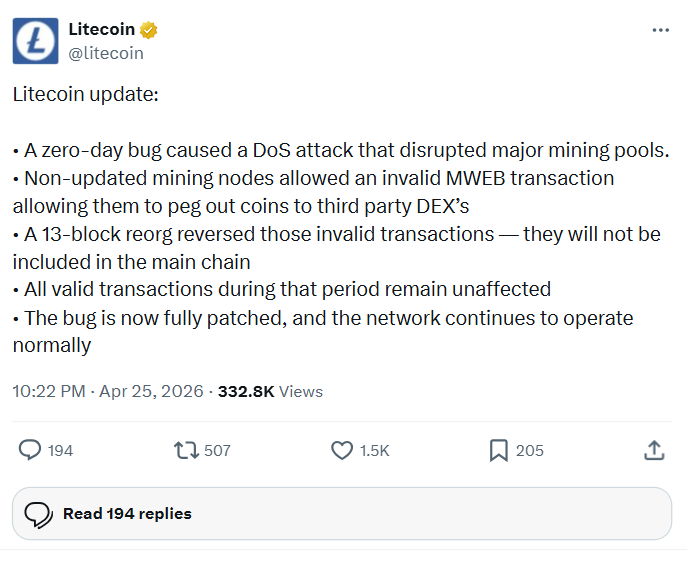The image size is (687, 583).
Task: Open the Litecoin display name link
Action: [x=103, y=29]
